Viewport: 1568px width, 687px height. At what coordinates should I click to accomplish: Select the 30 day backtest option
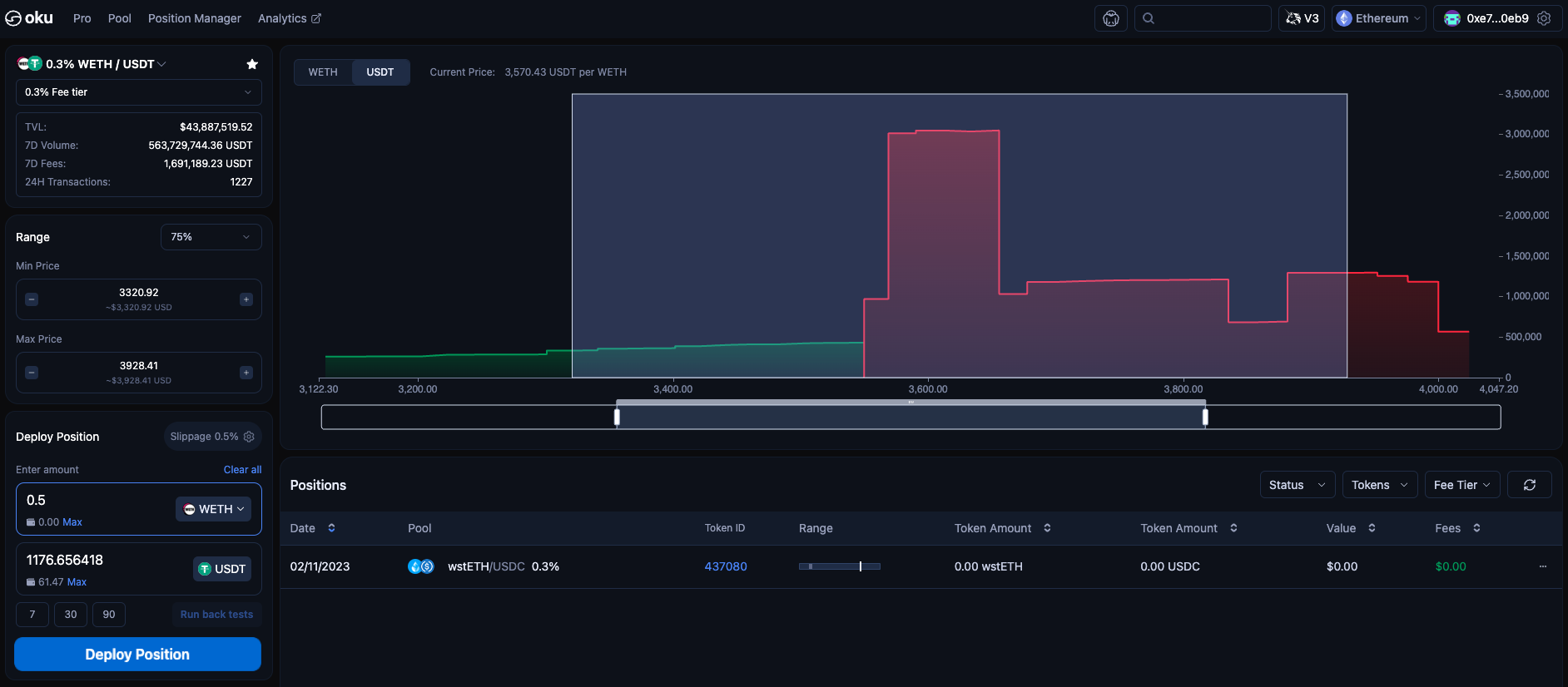(x=71, y=615)
